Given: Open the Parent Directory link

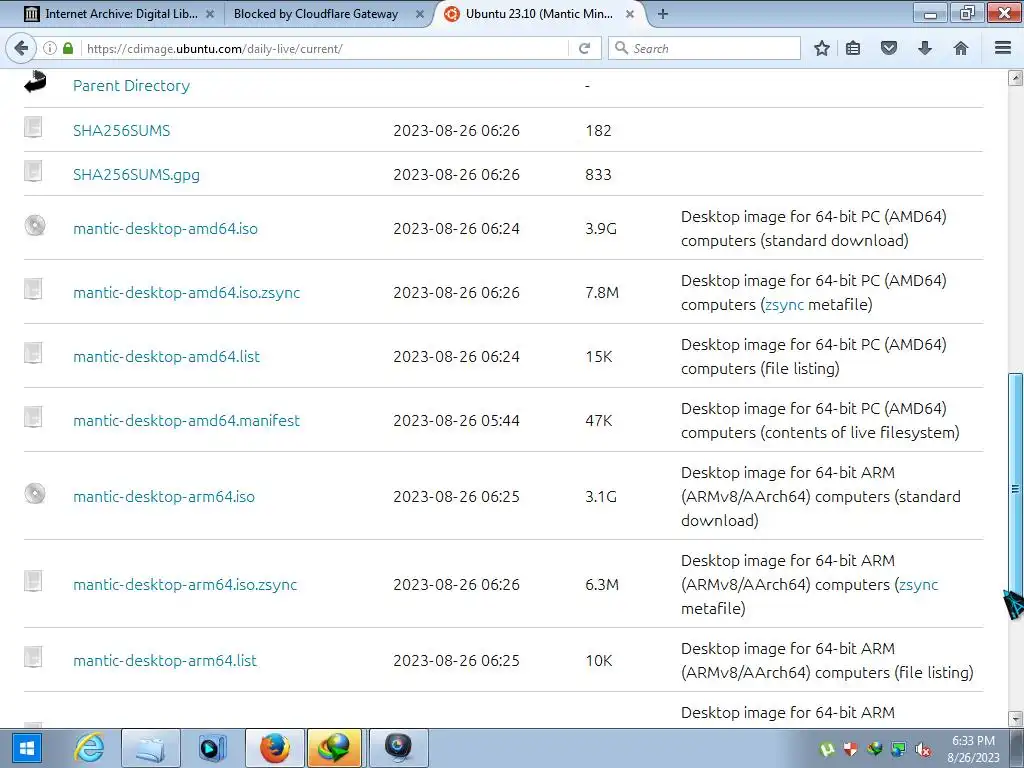Looking at the screenshot, I should pos(131,86).
